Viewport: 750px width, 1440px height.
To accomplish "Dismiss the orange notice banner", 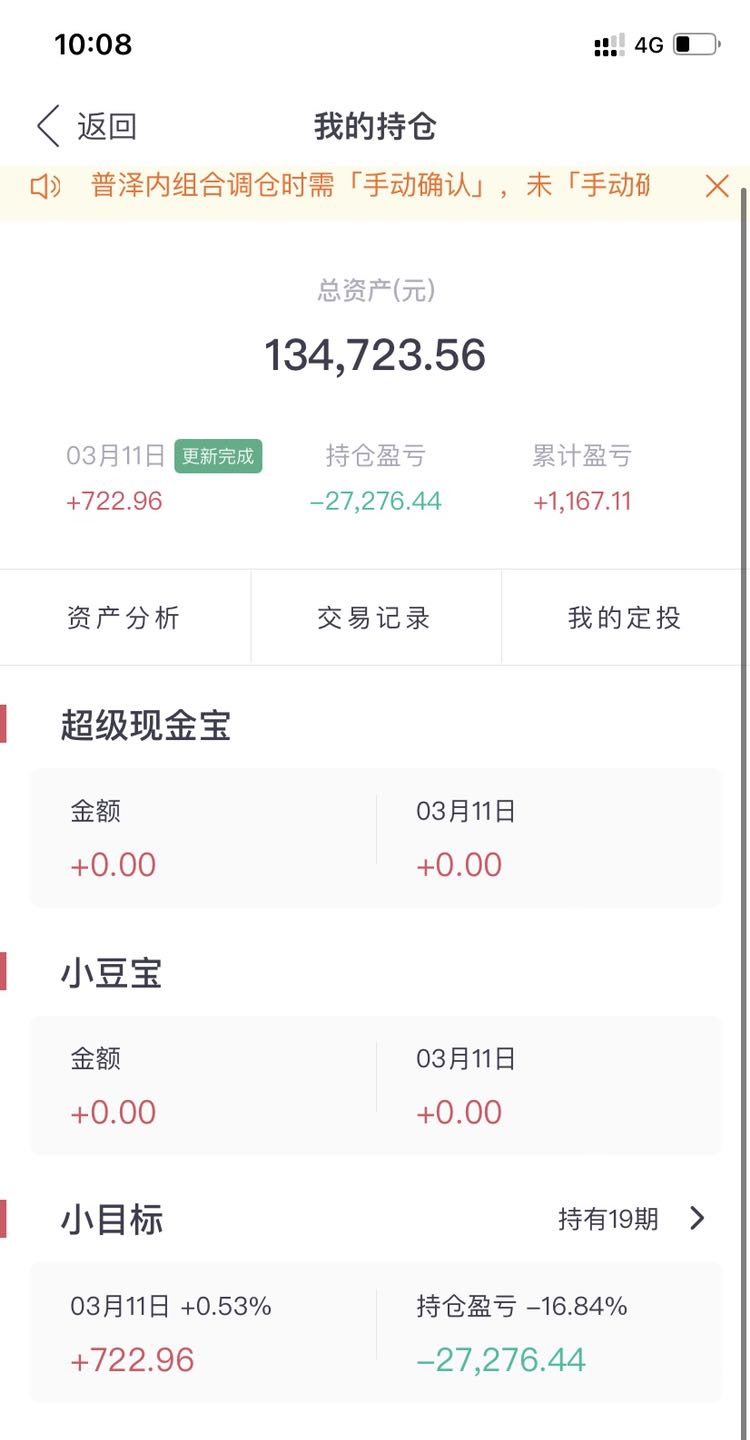I will pyautogui.click(x=717, y=186).
